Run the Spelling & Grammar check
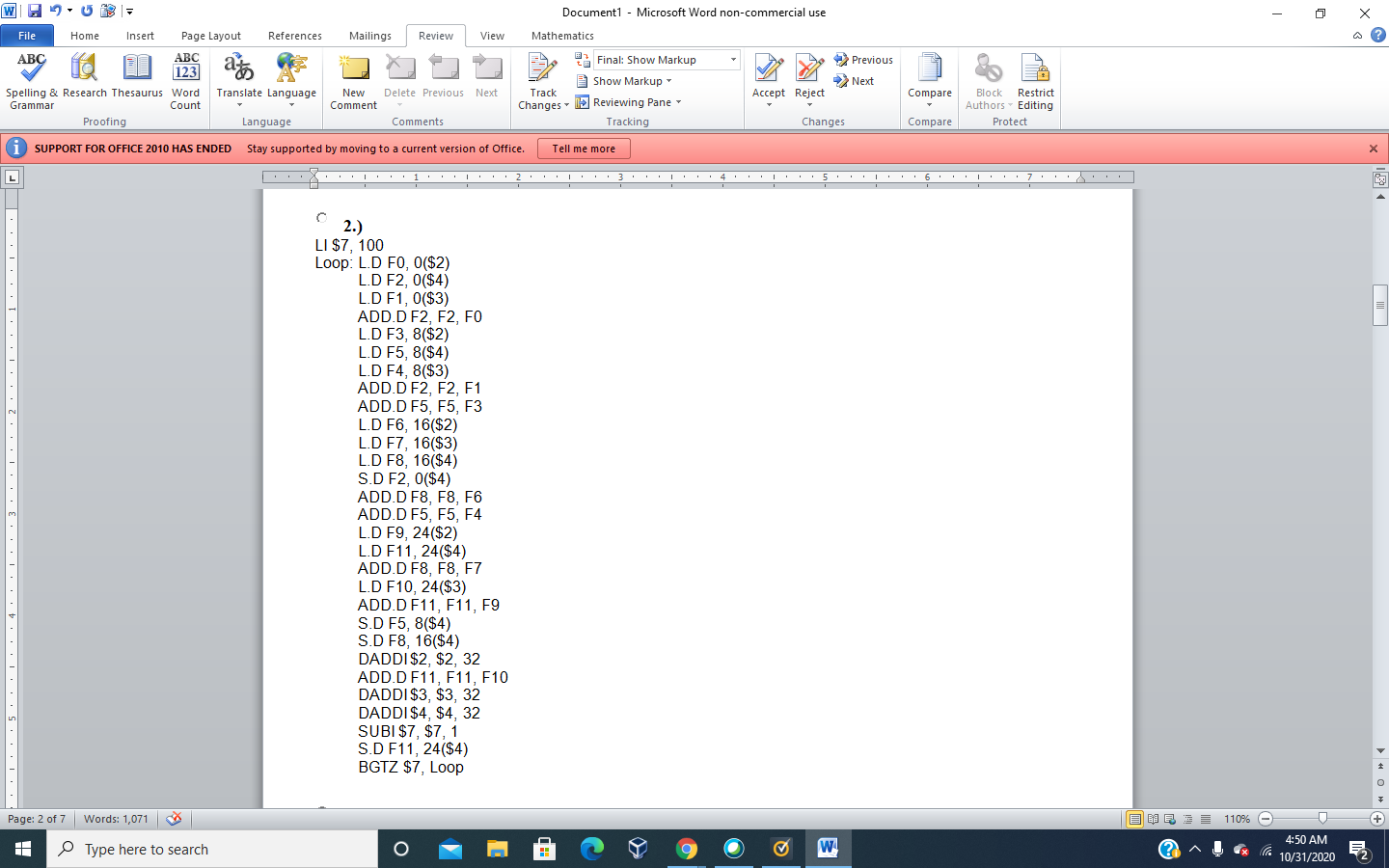Viewport: 1389px width, 868px height. (32, 82)
